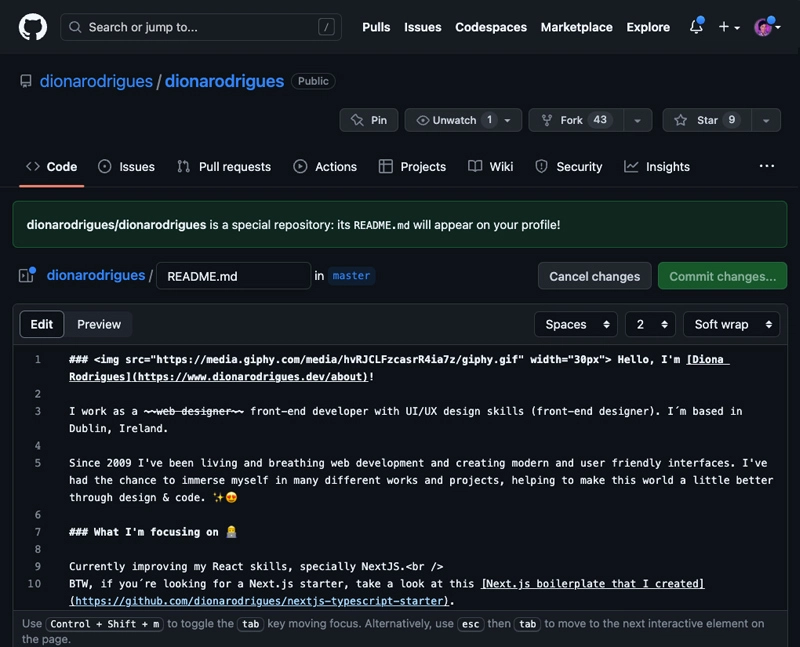Switch editor to Edit mode

[42, 324]
